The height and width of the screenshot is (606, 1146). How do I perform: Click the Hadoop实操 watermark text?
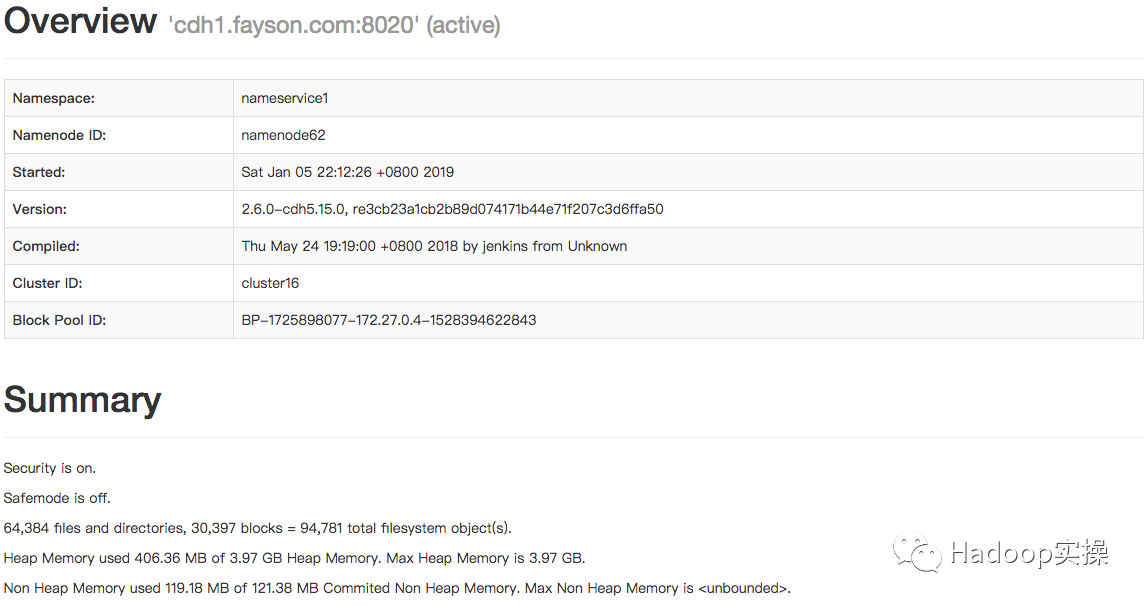pos(1028,554)
